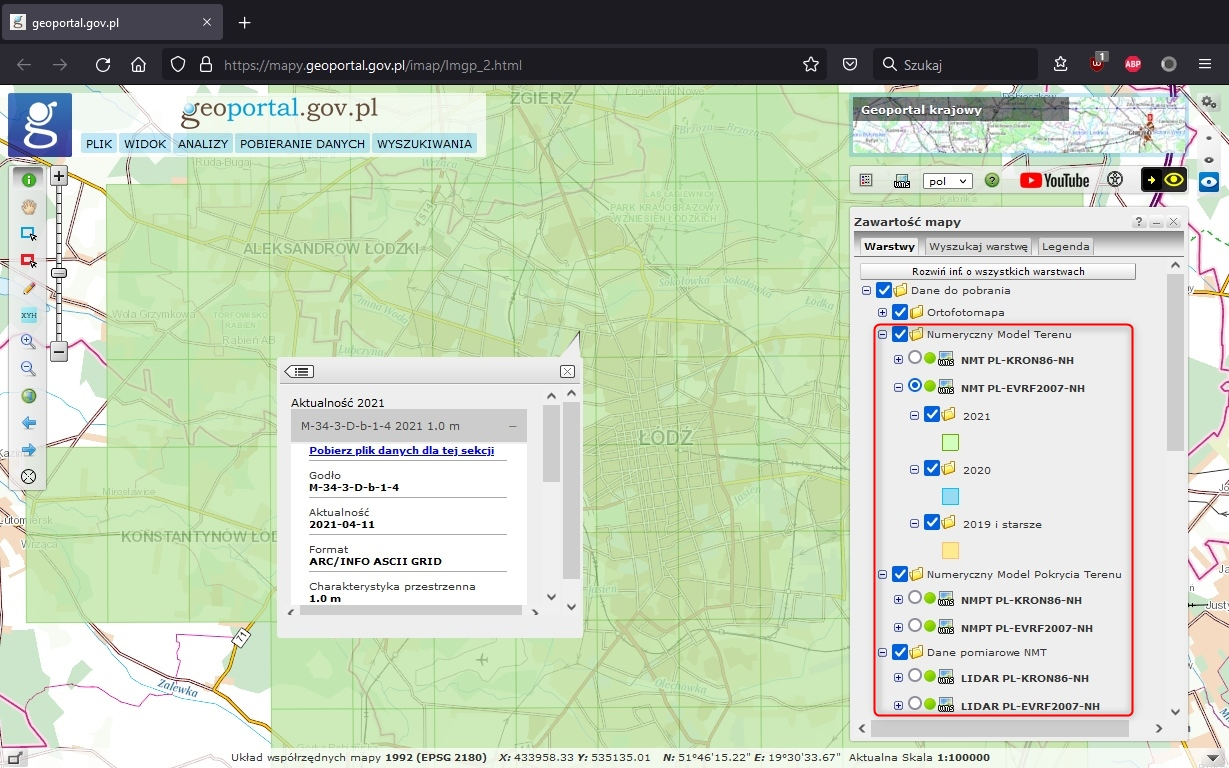Activate the hand pan tool
This screenshot has width=1229, height=768.
pyautogui.click(x=28, y=207)
